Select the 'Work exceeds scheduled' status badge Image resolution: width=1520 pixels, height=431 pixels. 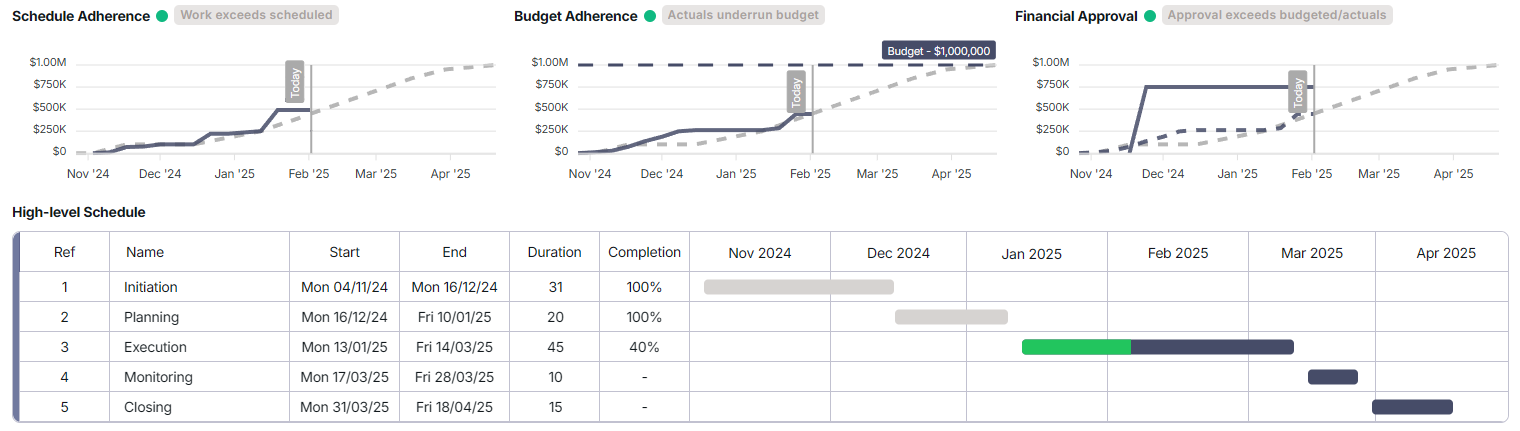(255, 16)
